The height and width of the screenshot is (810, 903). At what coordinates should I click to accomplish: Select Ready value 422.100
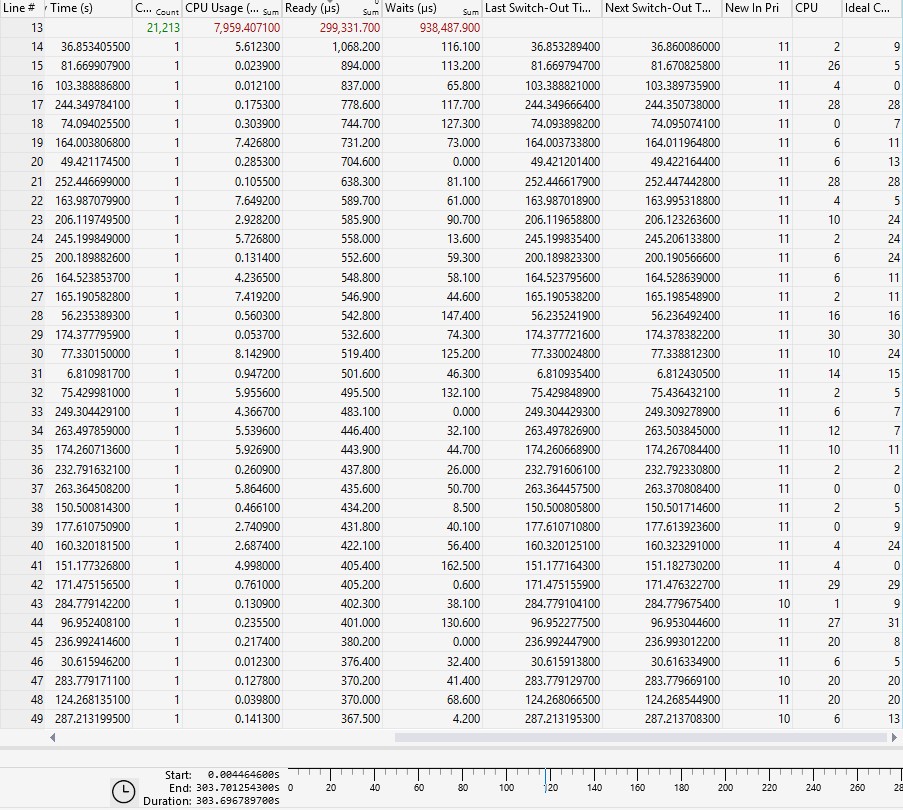(x=361, y=546)
